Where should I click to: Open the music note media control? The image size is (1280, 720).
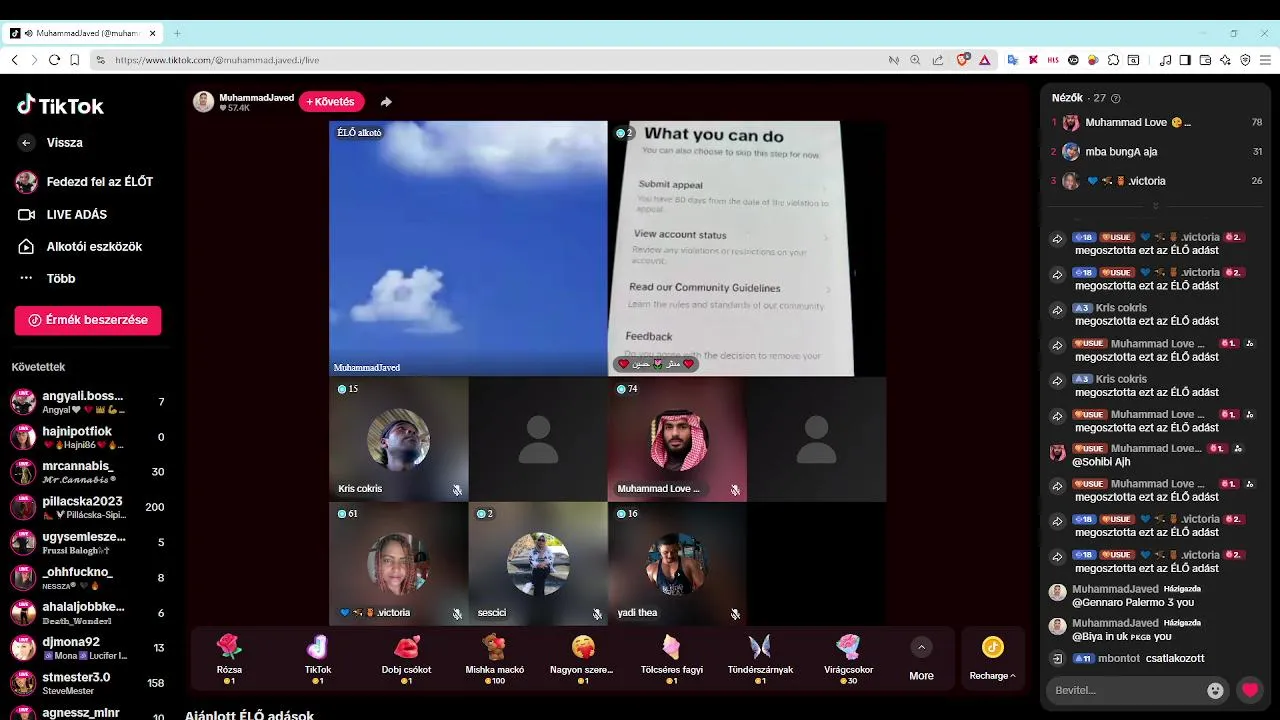[1165, 60]
